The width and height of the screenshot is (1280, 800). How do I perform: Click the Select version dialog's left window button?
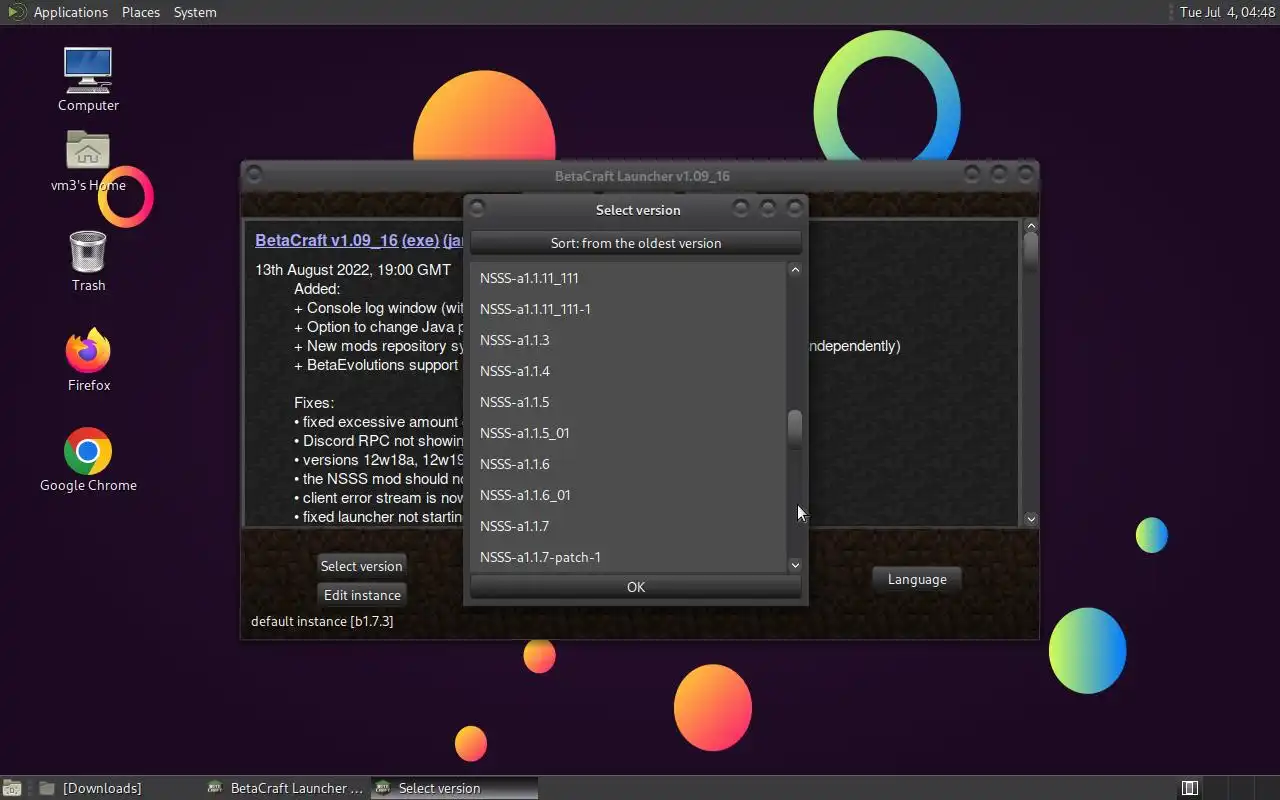(x=477, y=208)
